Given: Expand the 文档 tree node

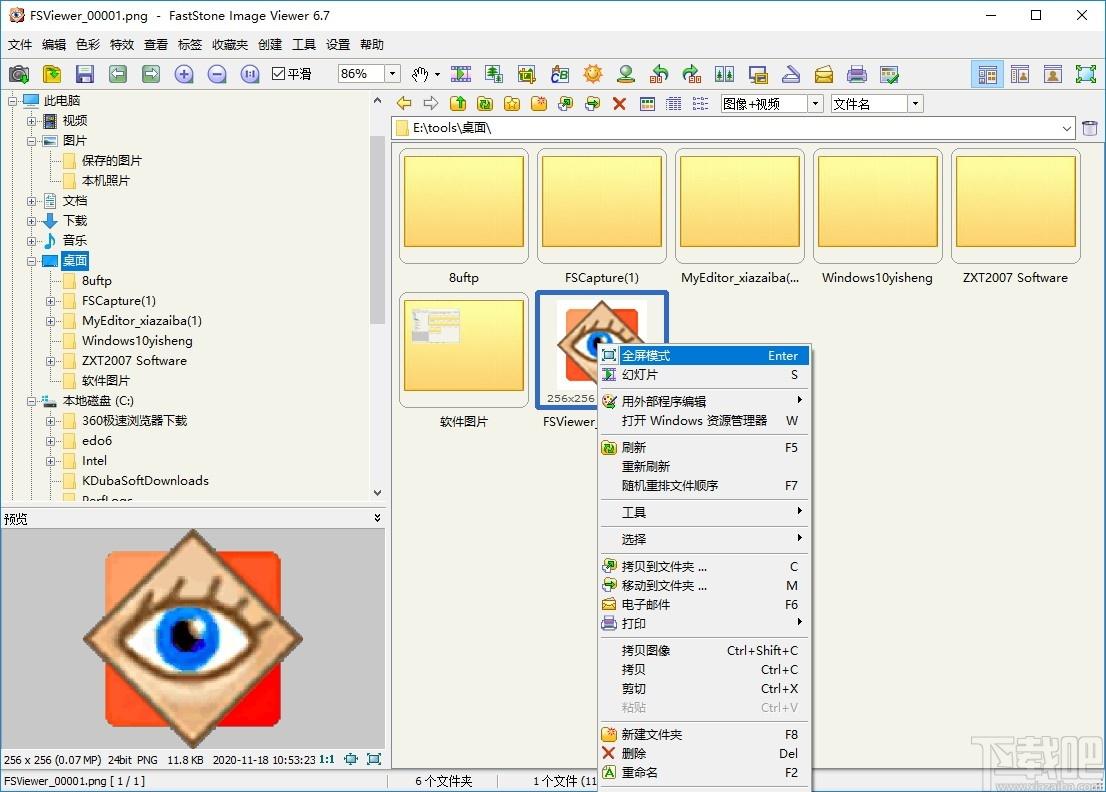Looking at the screenshot, I should click(31, 201).
